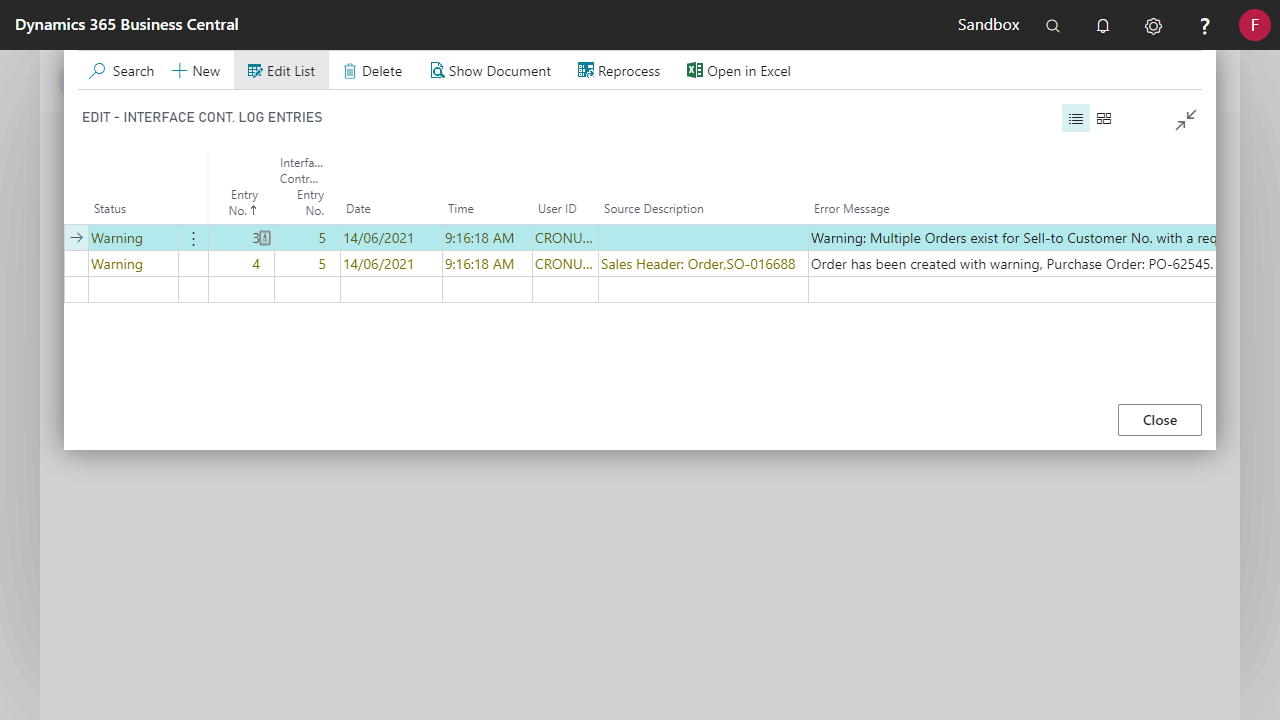This screenshot has height=720, width=1280.
Task: Open the user account avatar menu
Action: (1254, 25)
